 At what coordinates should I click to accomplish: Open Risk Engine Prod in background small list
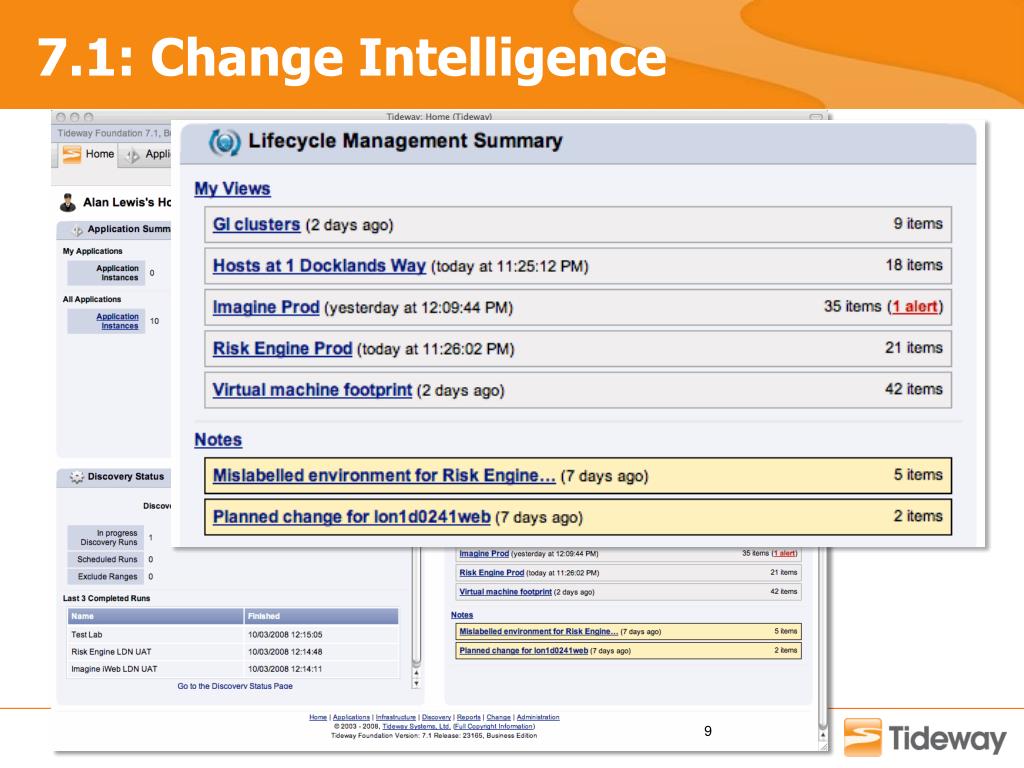click(x=491, y=573)
